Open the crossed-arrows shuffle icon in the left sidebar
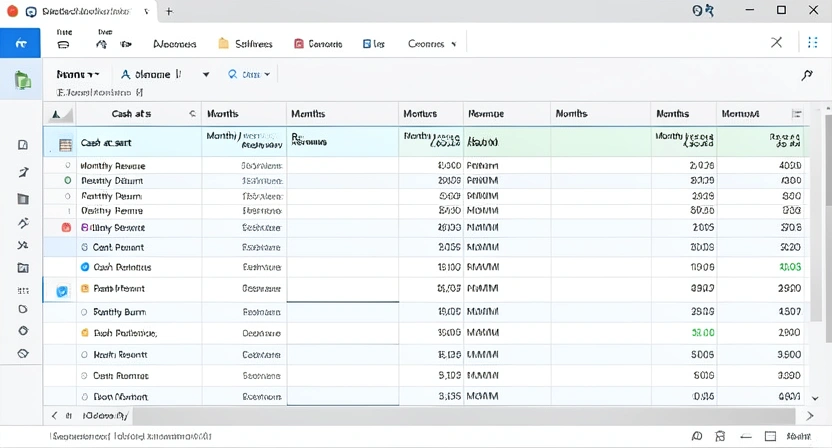Image resolution: width=832 pixels, height=448 pixels. pyautogui.click(x=23, y=245)
